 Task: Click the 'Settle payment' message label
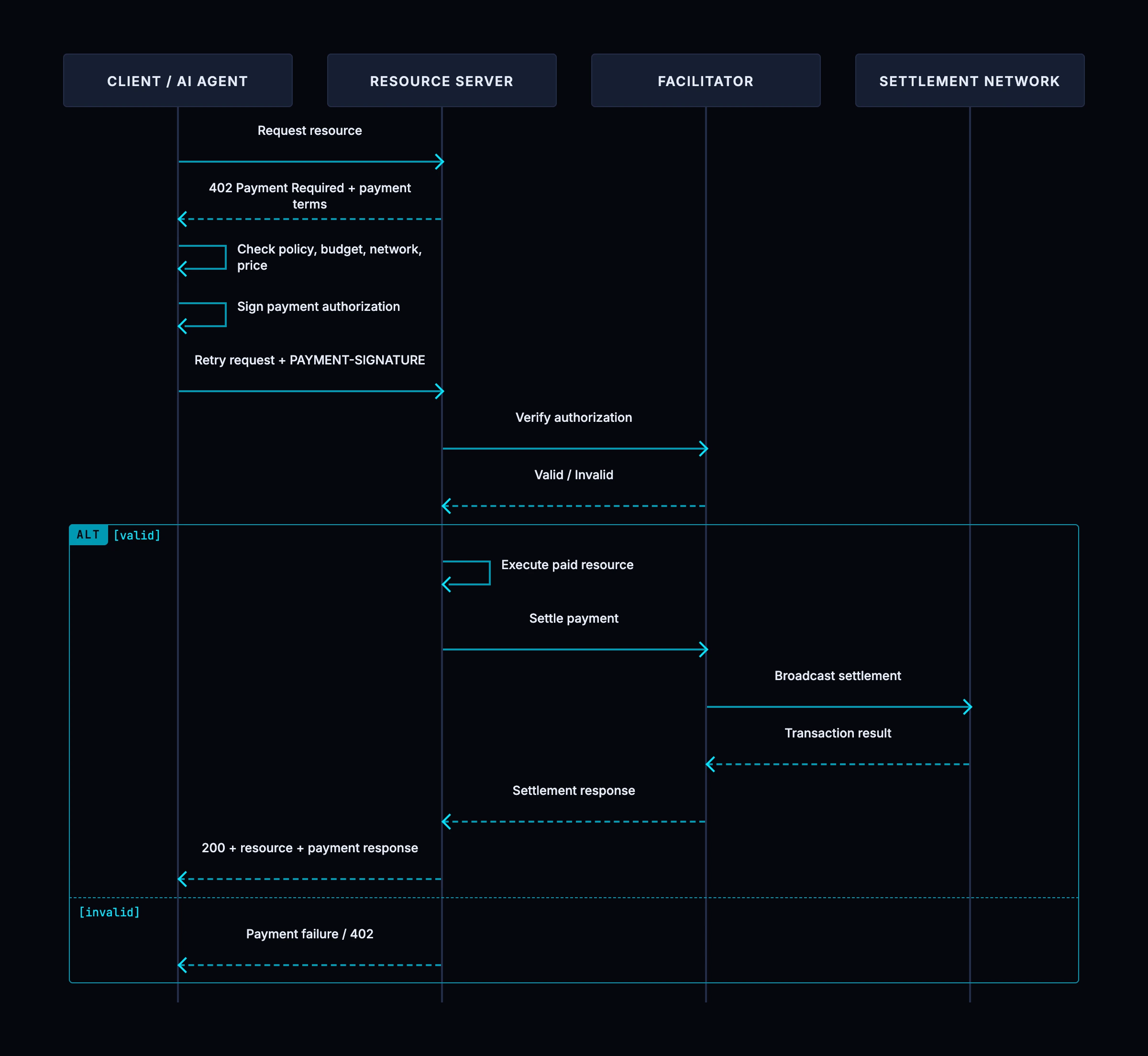click(574, 618)
